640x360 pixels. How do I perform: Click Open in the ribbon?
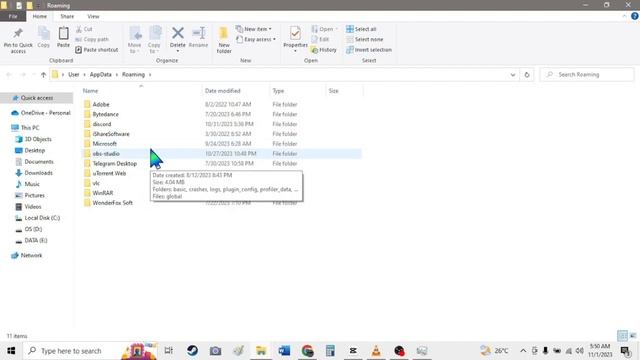pyautogui.click(x=324, y=29)
